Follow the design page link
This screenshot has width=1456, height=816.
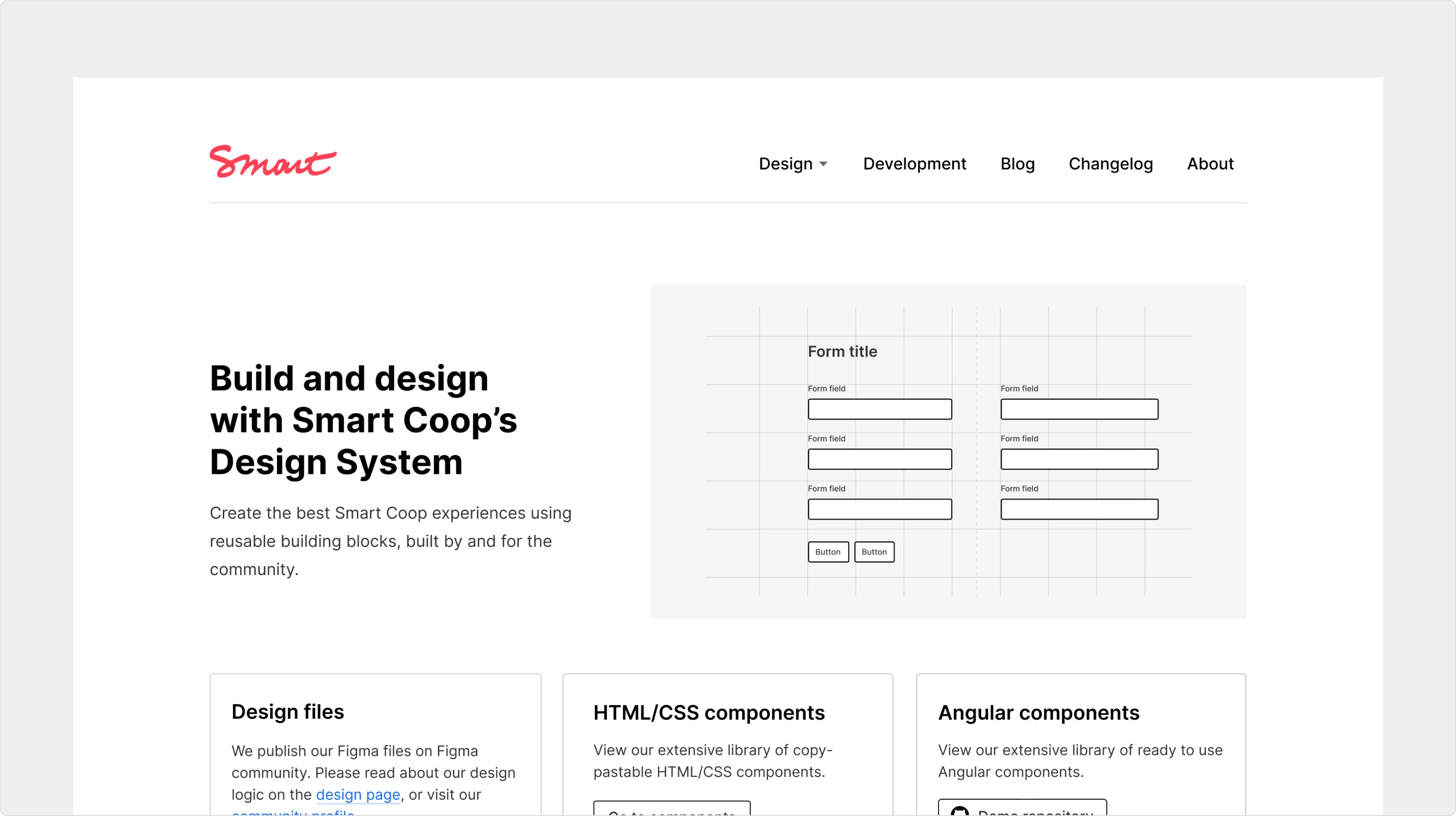click(x=358, y=794)
